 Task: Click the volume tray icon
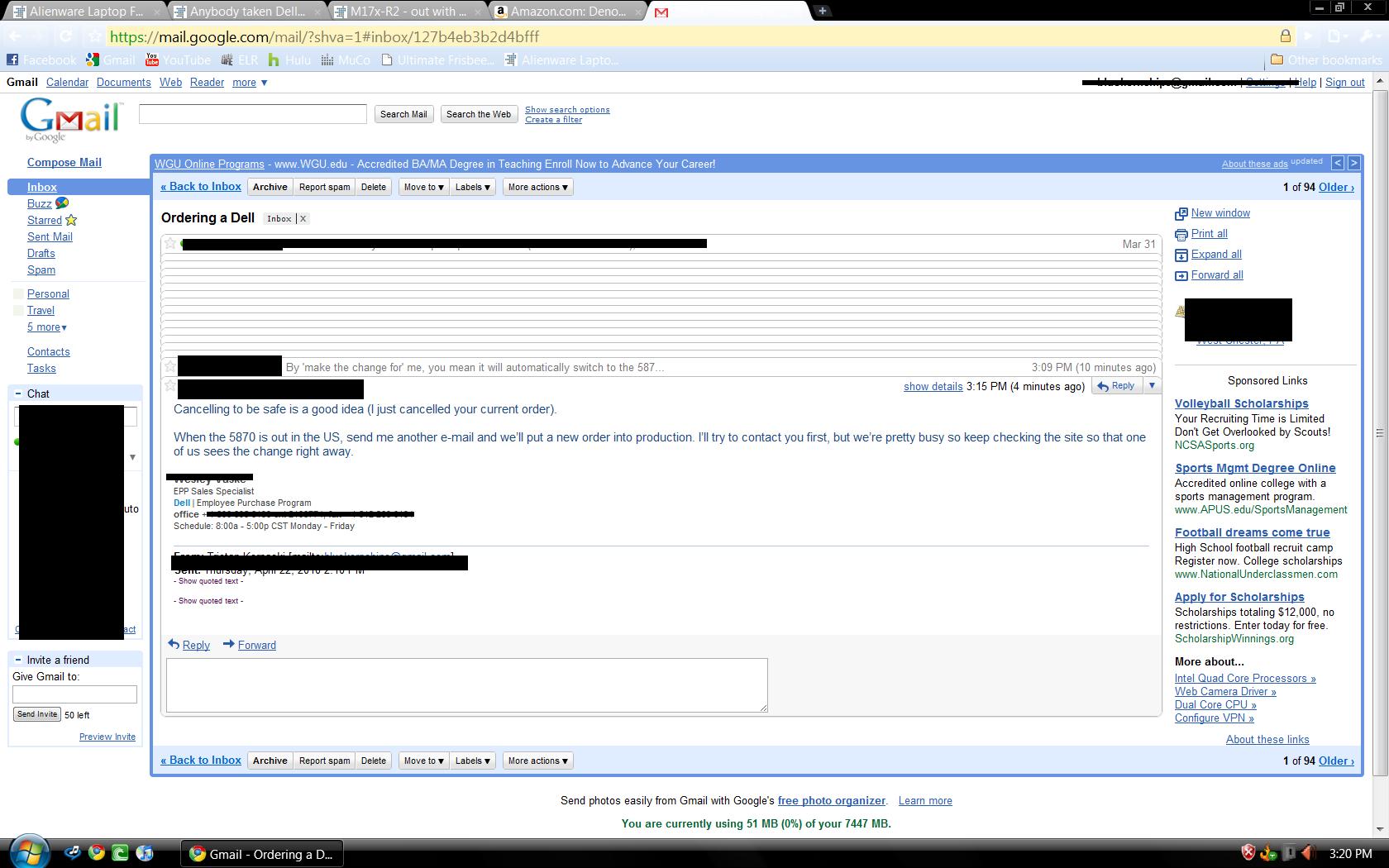pyautogui.click(x=1307, y=853)
